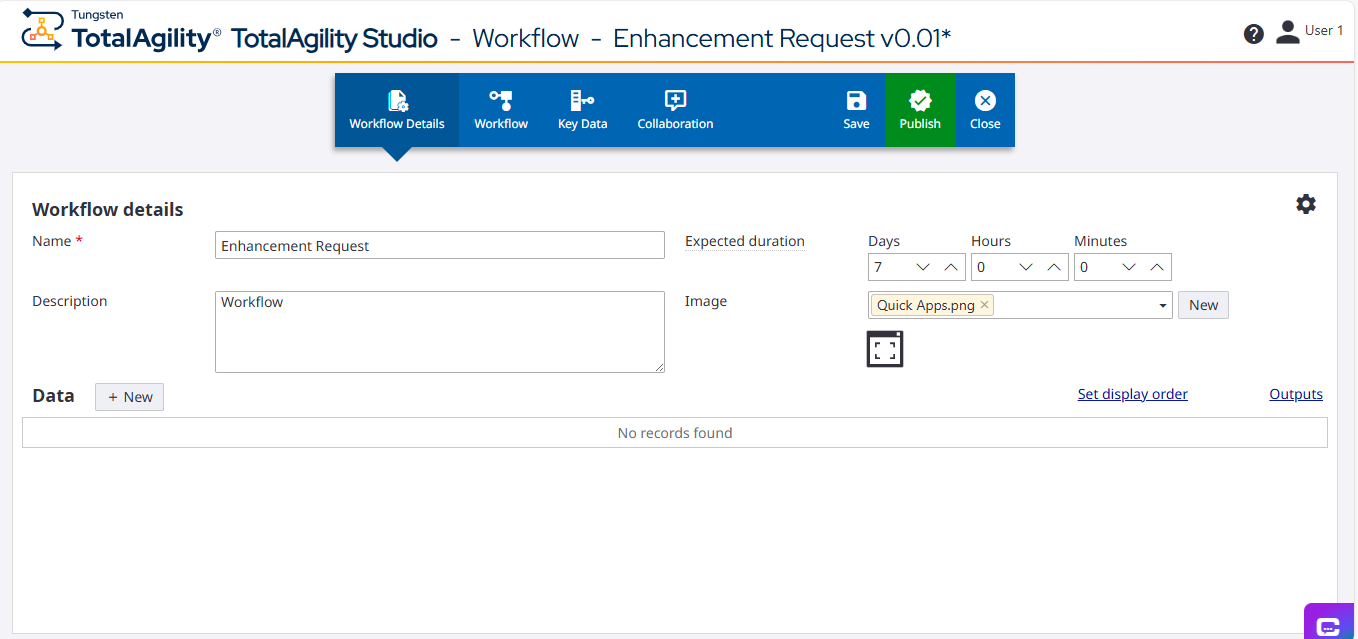The height and width of the screenshot is (639, 1358).
Task: Open workflow settings gear icon
Action: click(1306, 204)
